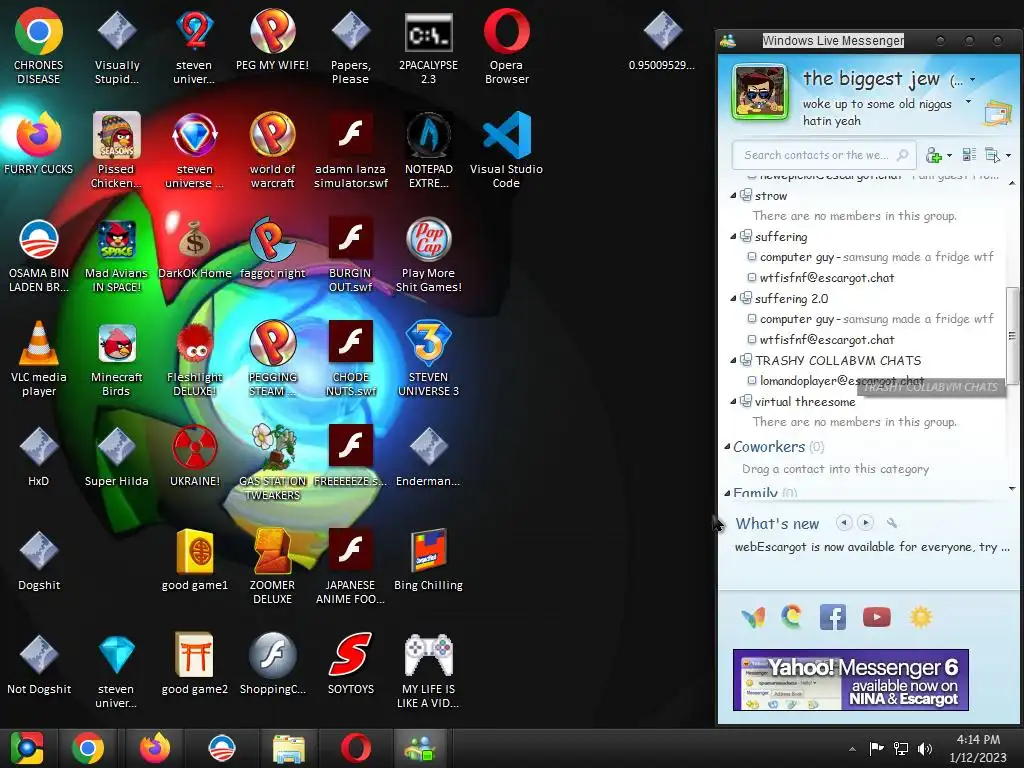The image size is (1024, 768).
Task: Open the YouTube icon in Messenger footer
Action: coord(876,616)
